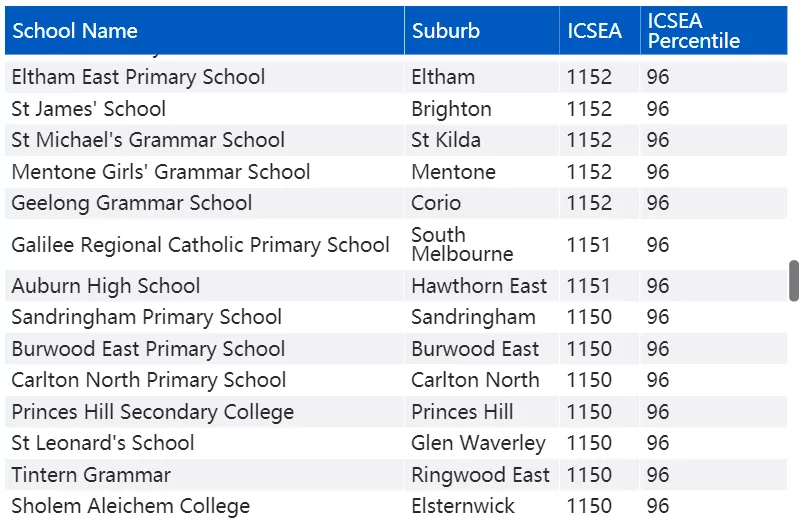Click the Geelong Grammar School entry
800x520 pixels.
tap(132, 203)
